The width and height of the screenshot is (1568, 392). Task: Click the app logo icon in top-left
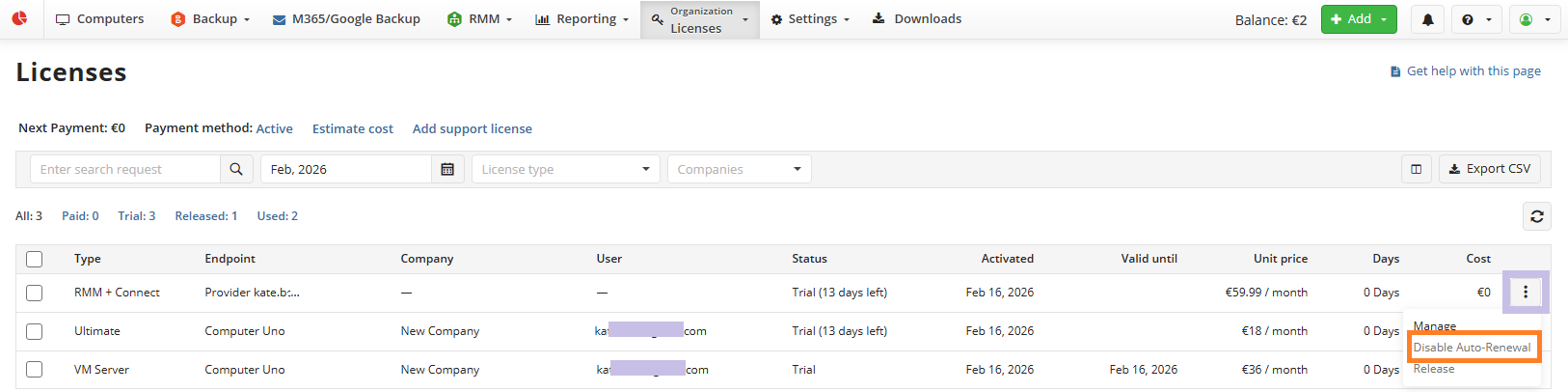pyautogui.click(x=19, y=18)
